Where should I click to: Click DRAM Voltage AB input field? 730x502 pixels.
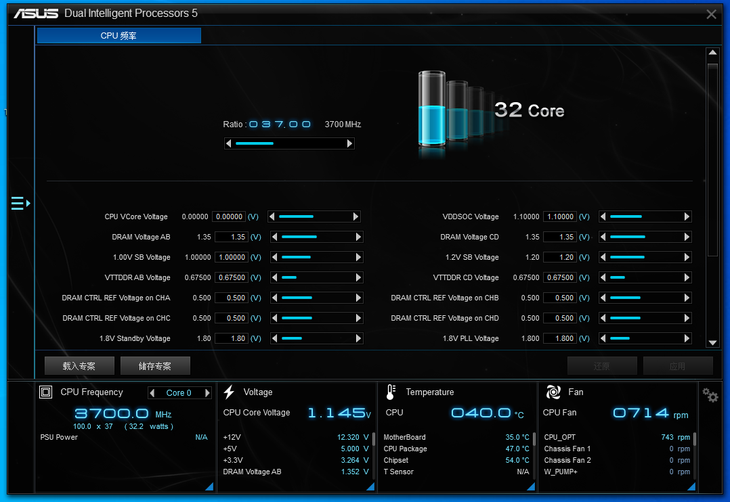click(x=232, y=237)
